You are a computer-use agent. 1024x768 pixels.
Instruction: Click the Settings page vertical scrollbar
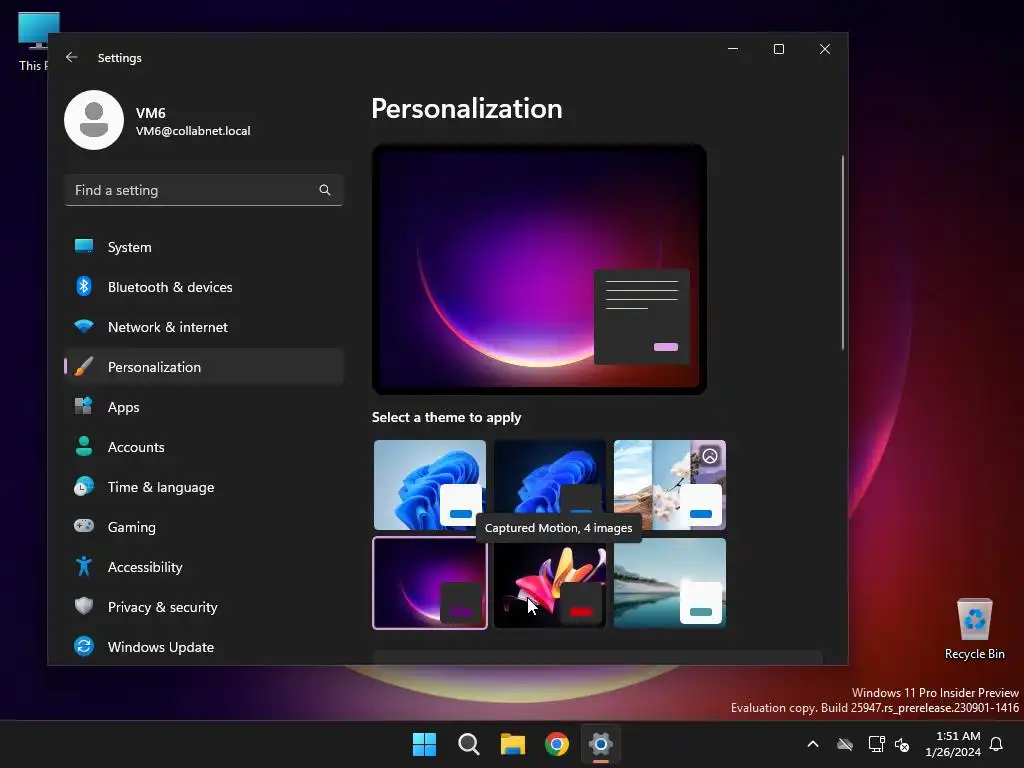point(842,253)
